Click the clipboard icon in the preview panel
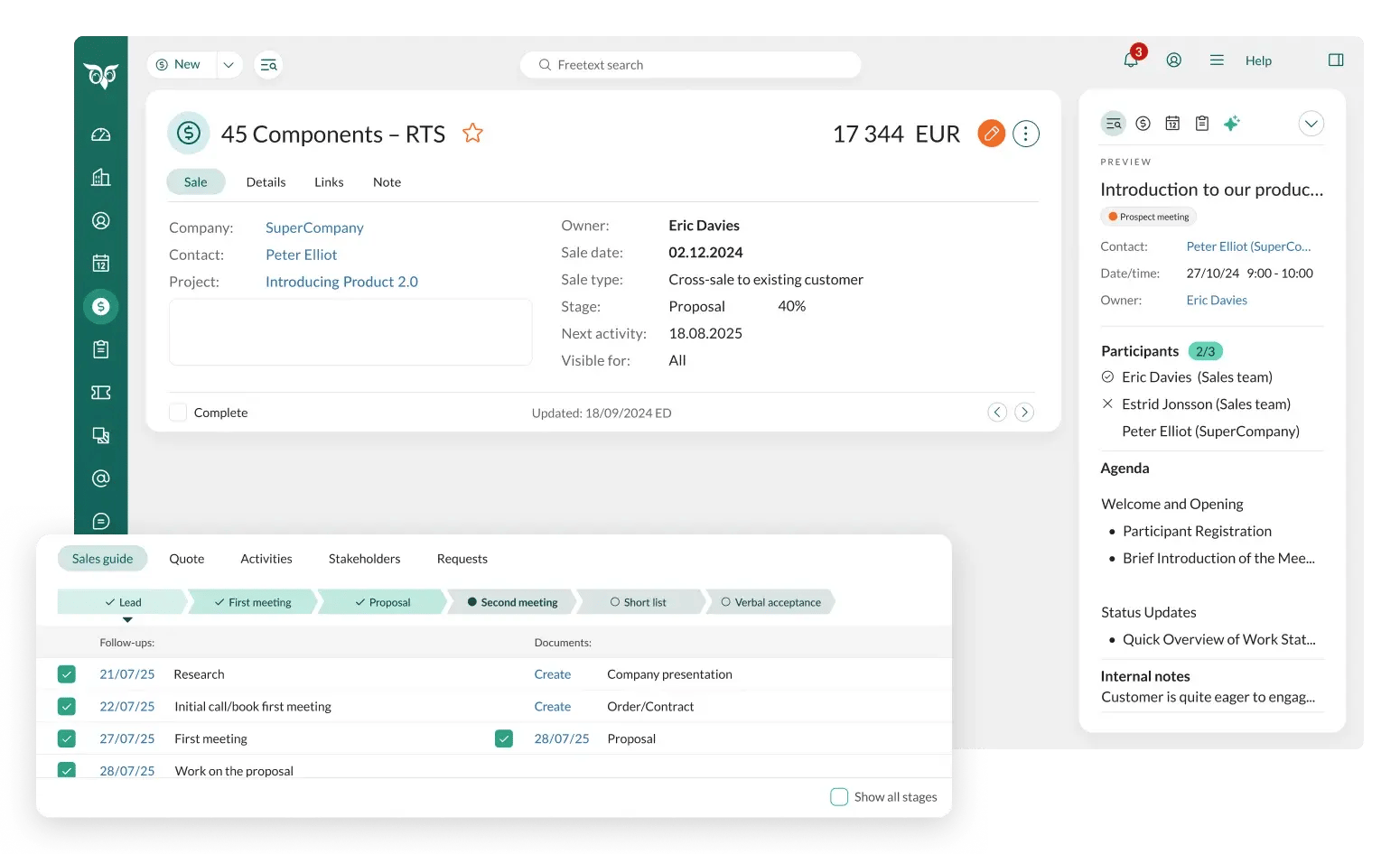The height and width of the screenshot is (854, 1400). [x=1201, y=124]
